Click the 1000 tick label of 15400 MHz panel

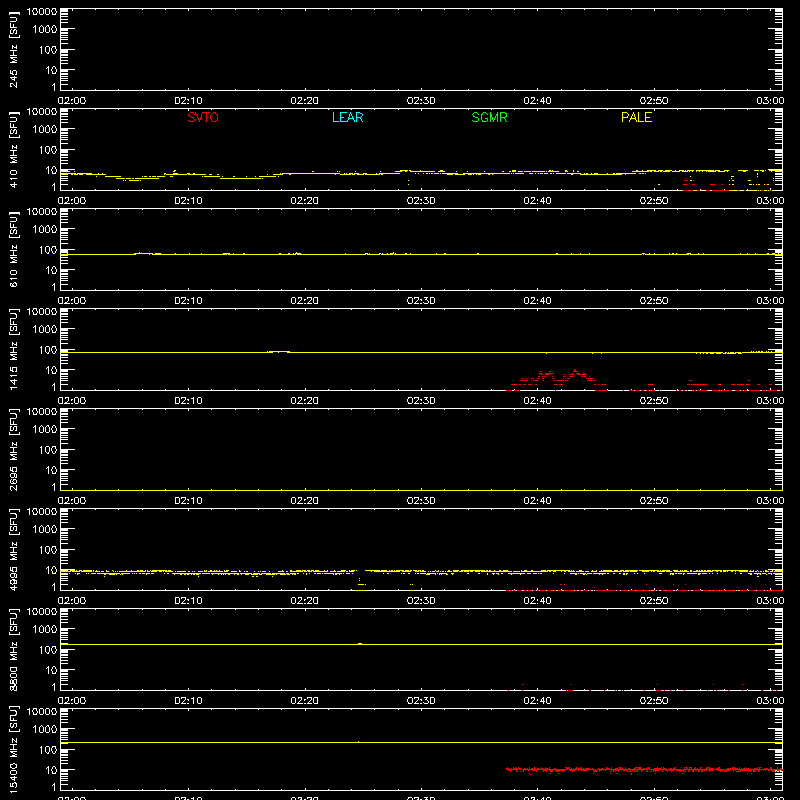(x=46, y=729)
